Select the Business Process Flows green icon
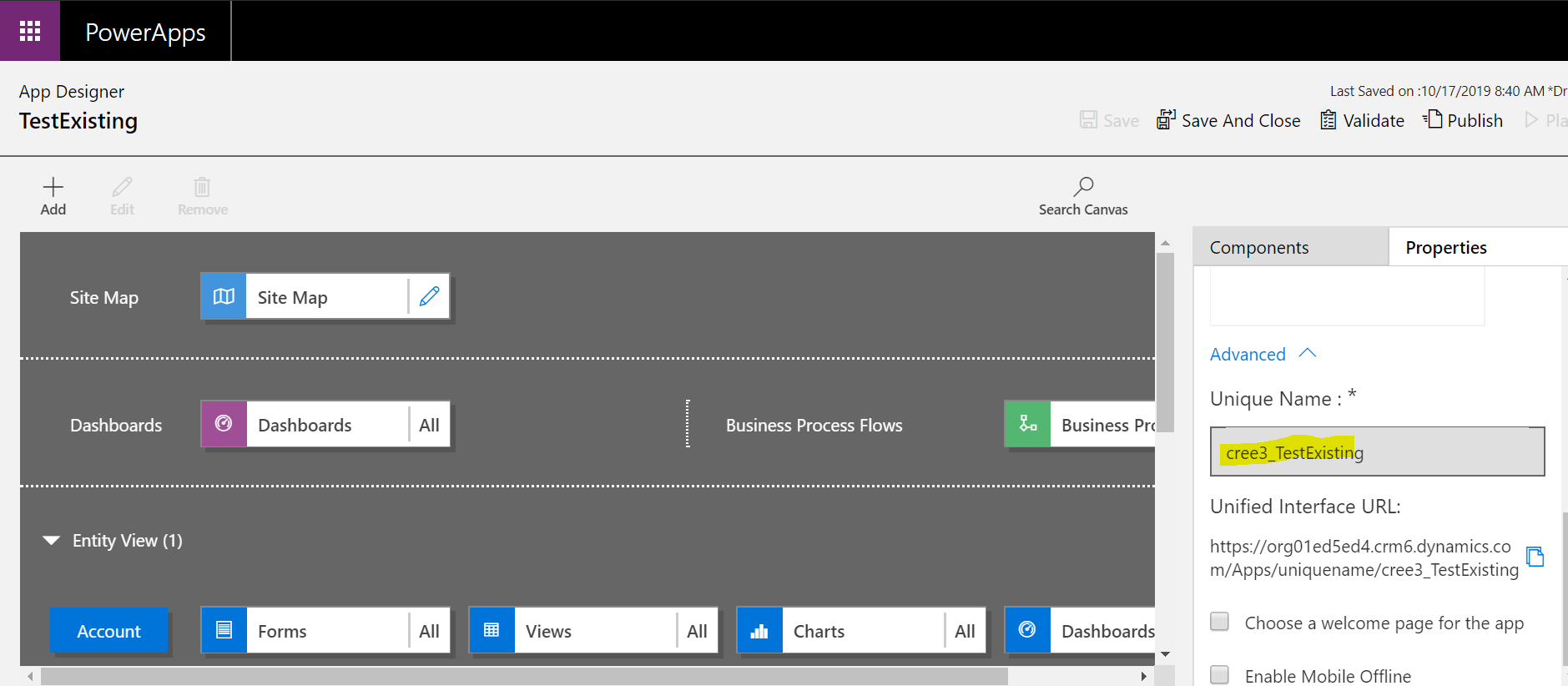 (1028, 424)
